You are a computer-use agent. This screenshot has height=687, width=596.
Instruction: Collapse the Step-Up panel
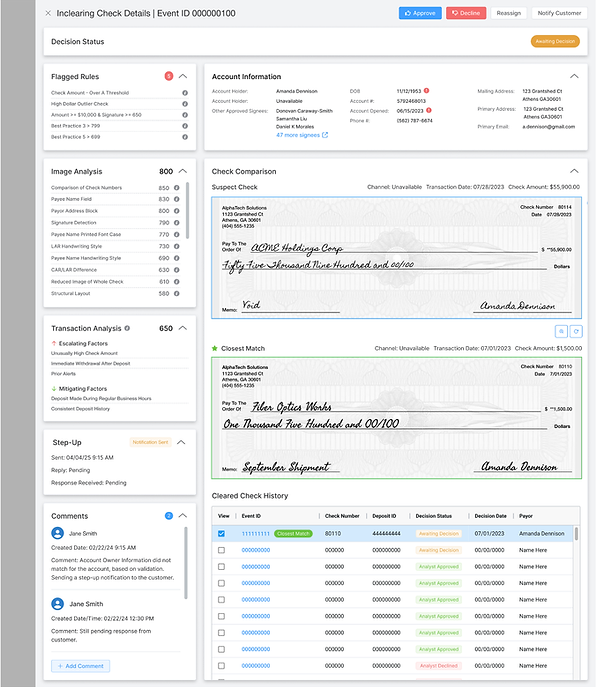(181, 442)
